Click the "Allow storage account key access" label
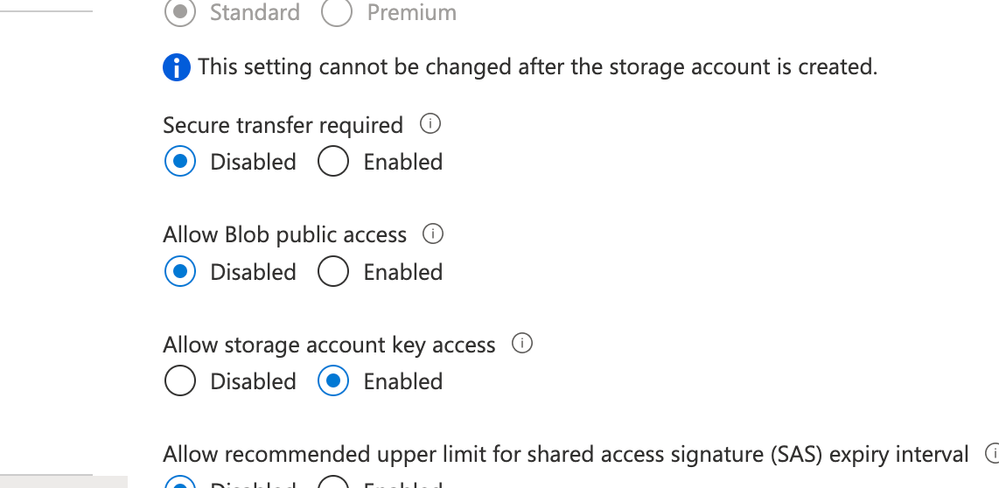The width and height of the screenshot is (999, 488). coord(329,345)
